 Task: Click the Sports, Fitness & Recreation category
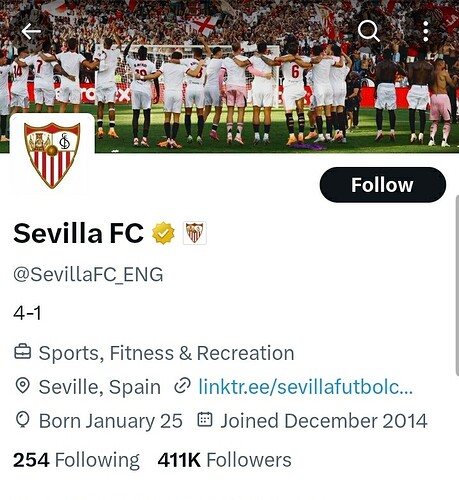[166, 353]
